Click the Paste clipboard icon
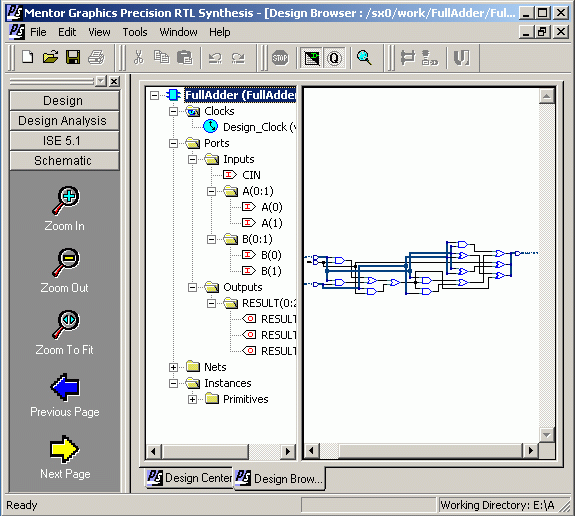Viewport: 575px width, 516px height. [x=184, y=58]
